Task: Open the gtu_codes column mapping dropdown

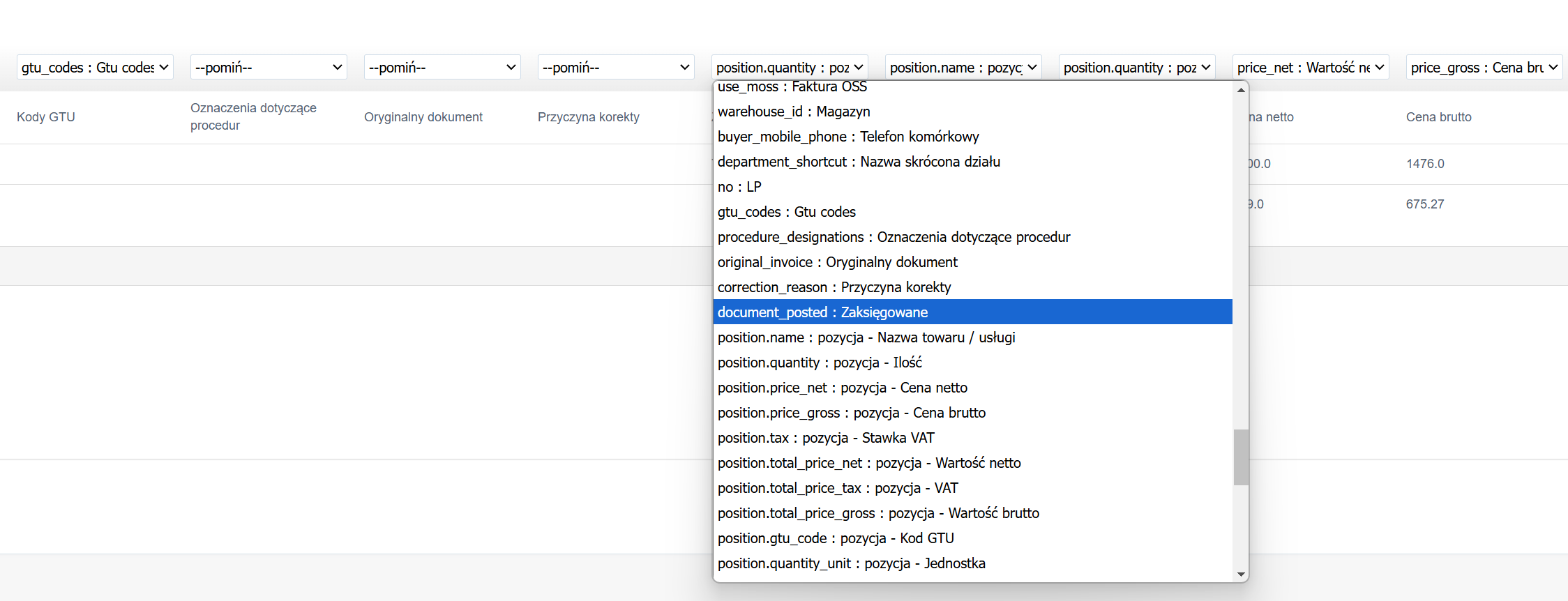Action: click(95, 68)
